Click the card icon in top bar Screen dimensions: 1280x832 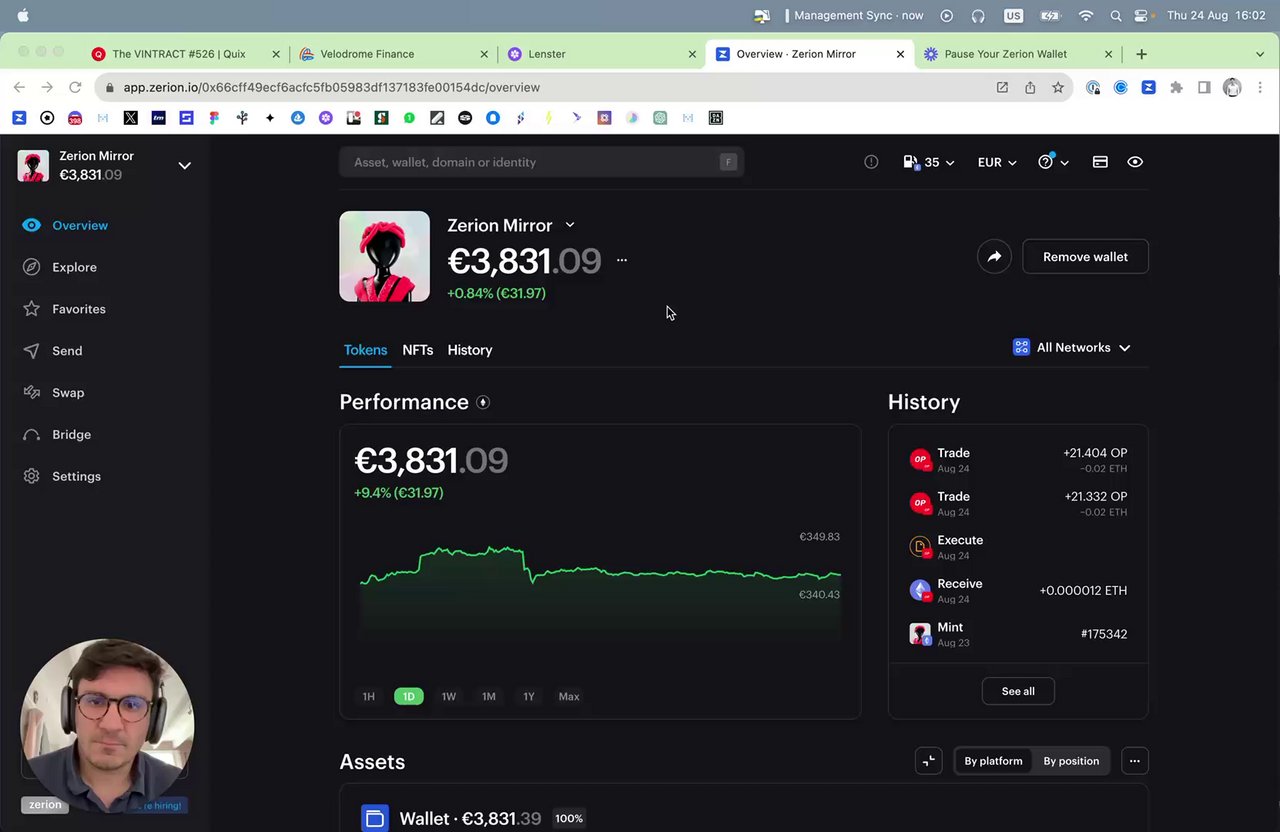1100,162
